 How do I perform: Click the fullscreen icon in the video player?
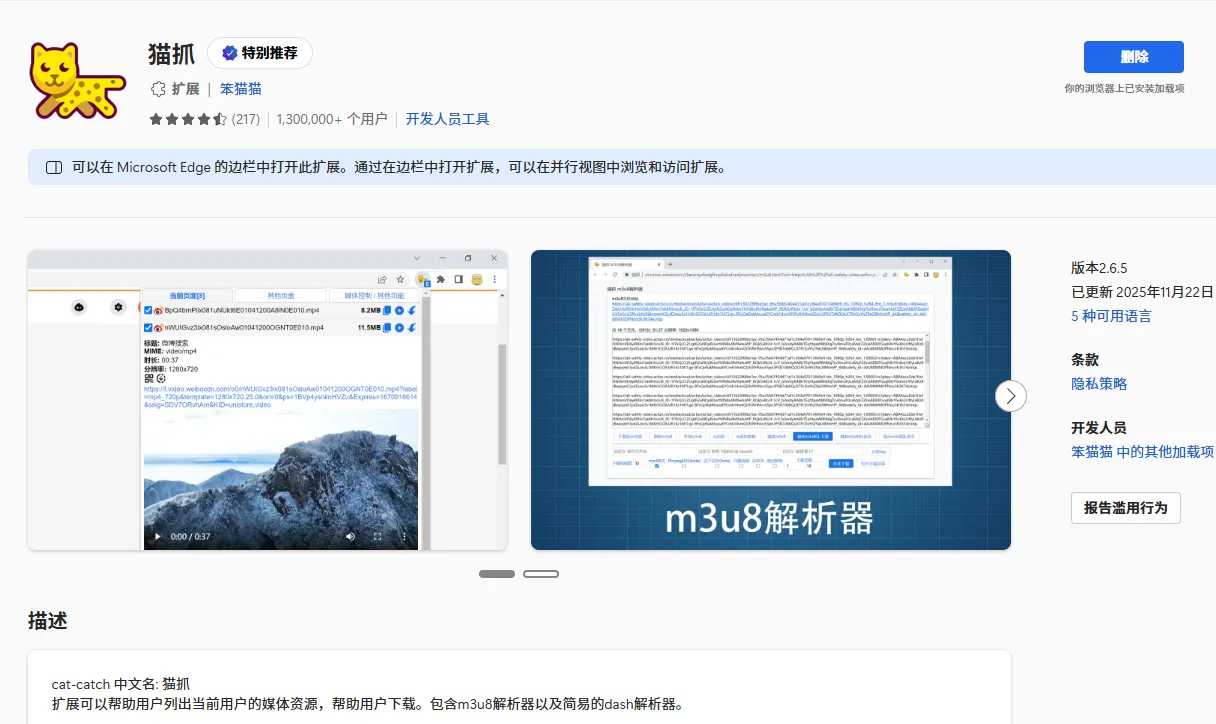(x=377, y=536)
